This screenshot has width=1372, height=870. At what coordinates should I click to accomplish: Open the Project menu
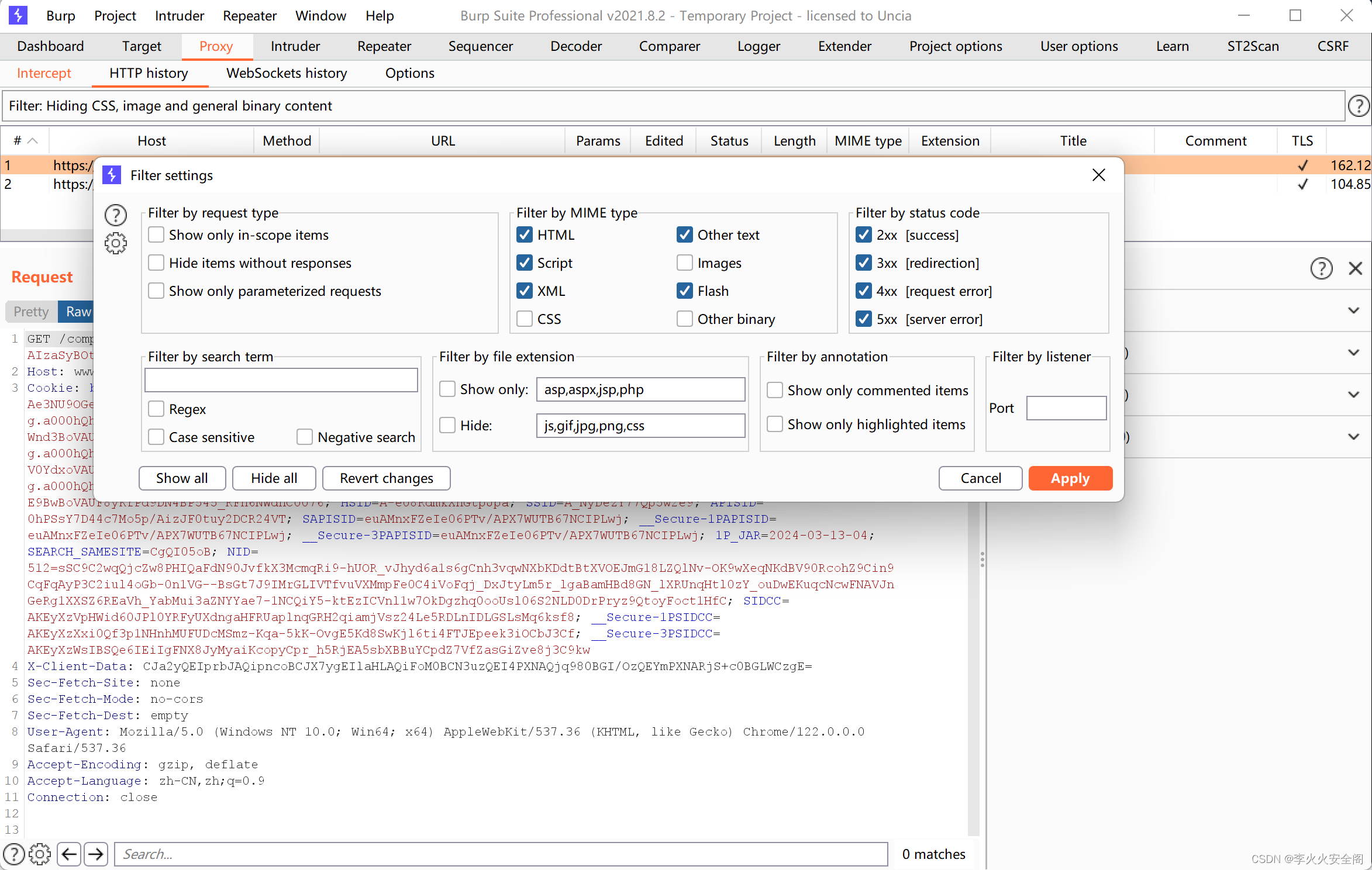click(x=115, y=16)
